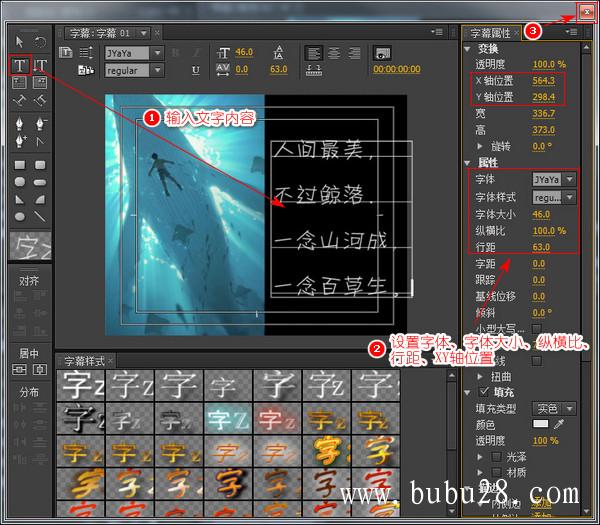600x525 pixels.
Task: Select the Path Type tool
Action: point(20,101)
